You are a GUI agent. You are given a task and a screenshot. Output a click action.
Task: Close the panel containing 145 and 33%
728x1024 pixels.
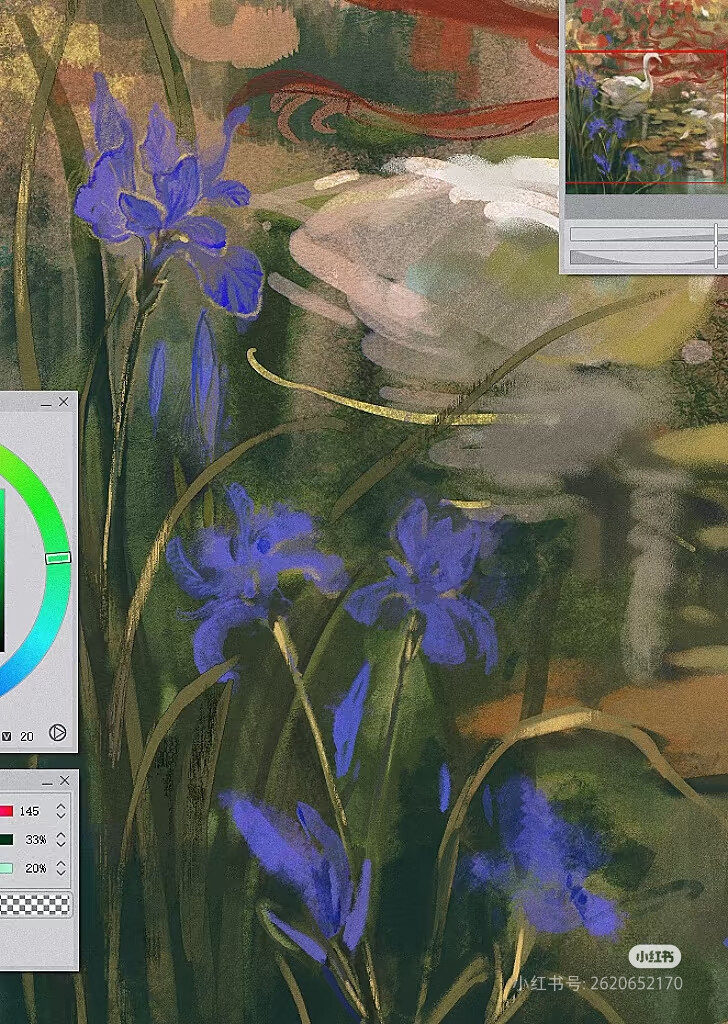pos(65,780)
